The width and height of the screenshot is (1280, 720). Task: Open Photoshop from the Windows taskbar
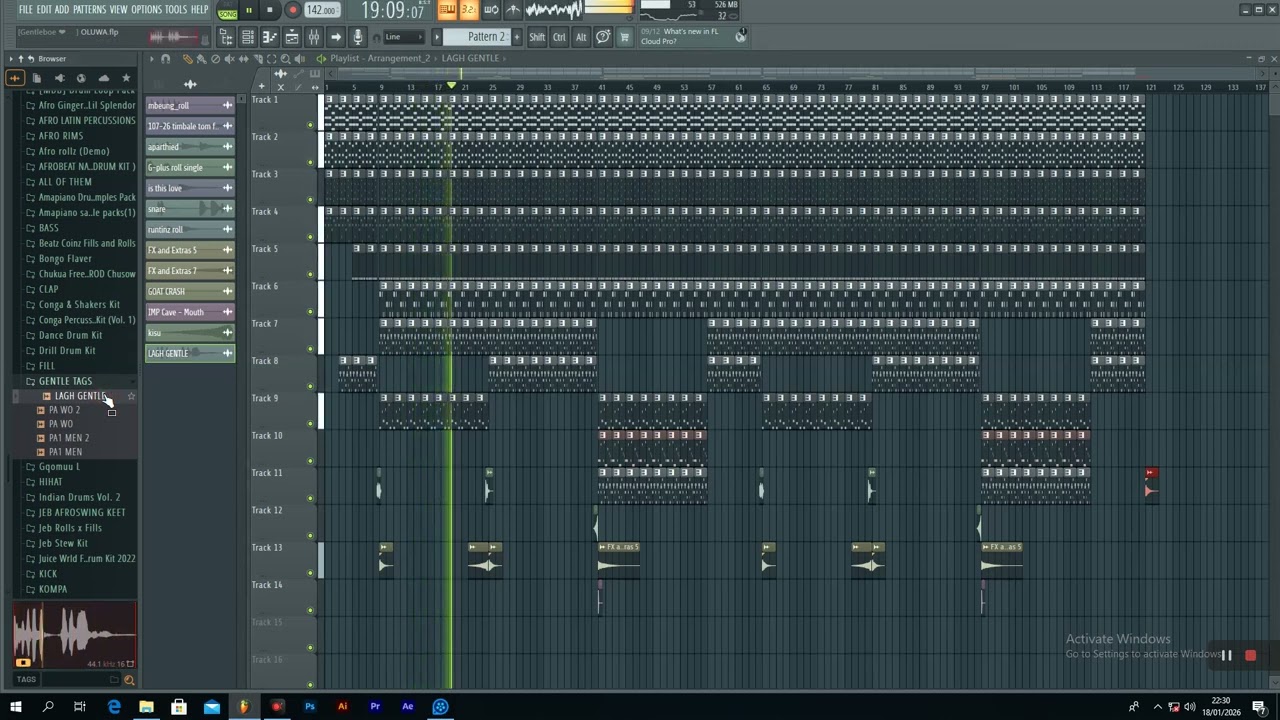pos(310,706)
